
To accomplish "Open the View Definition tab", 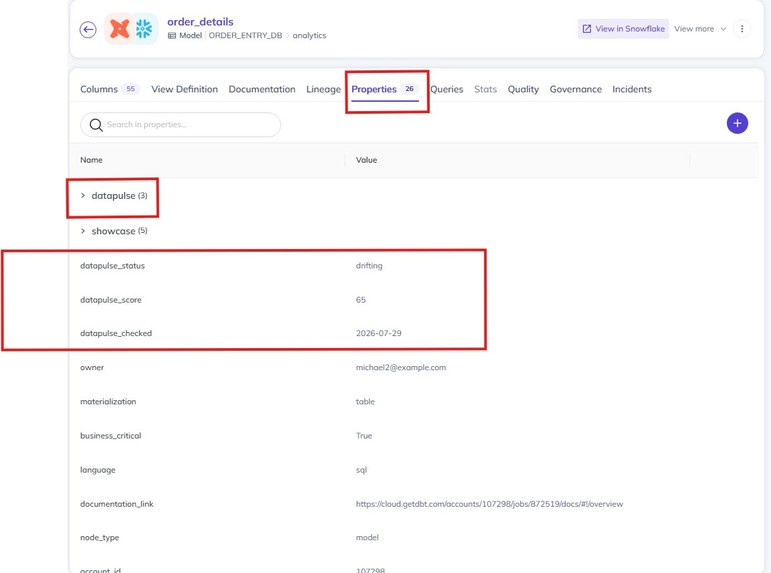I will (184, 90).
